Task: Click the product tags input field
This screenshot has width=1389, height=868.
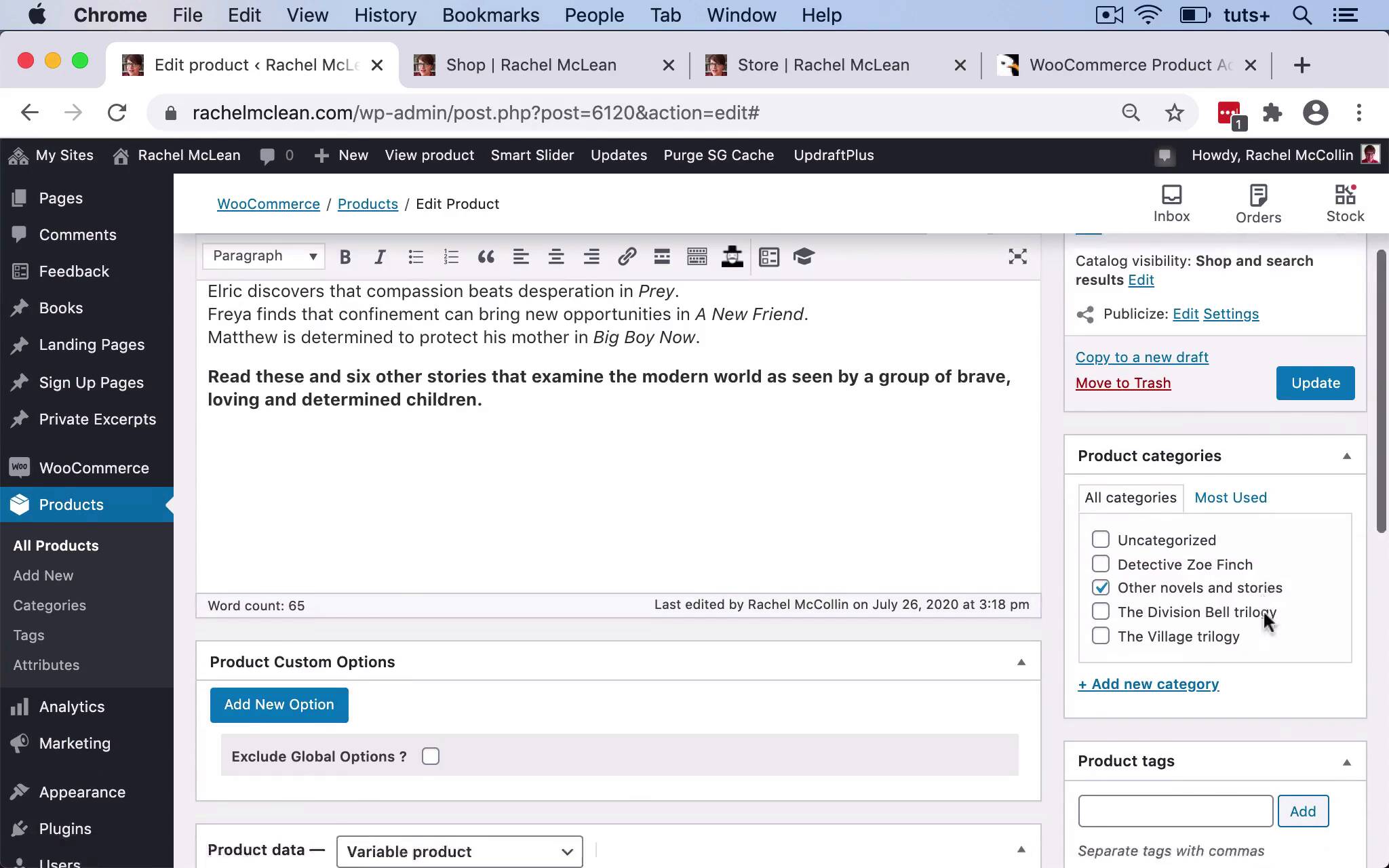Action: coord(1175,811)
